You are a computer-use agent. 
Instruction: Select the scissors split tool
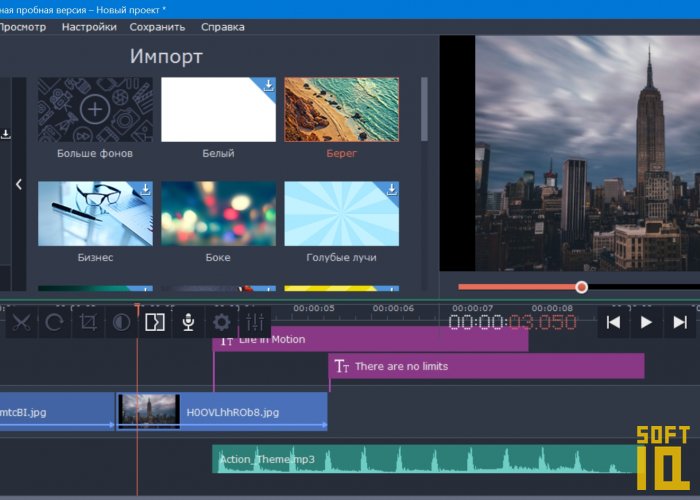click(x=22, y=322)
